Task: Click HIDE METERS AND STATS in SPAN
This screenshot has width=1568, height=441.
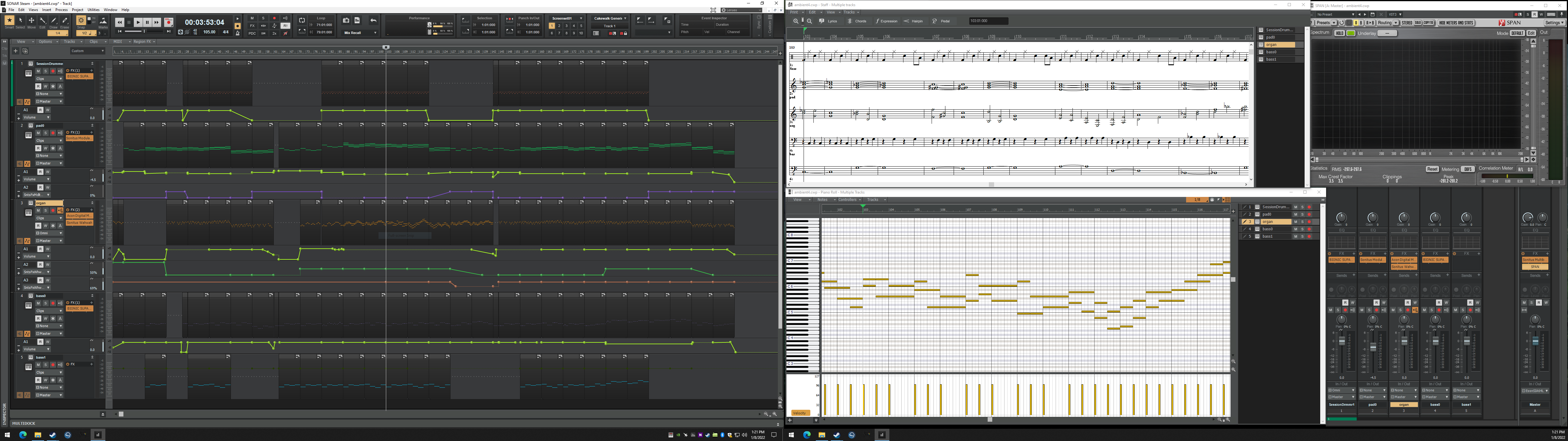Action: (1456, 23)
